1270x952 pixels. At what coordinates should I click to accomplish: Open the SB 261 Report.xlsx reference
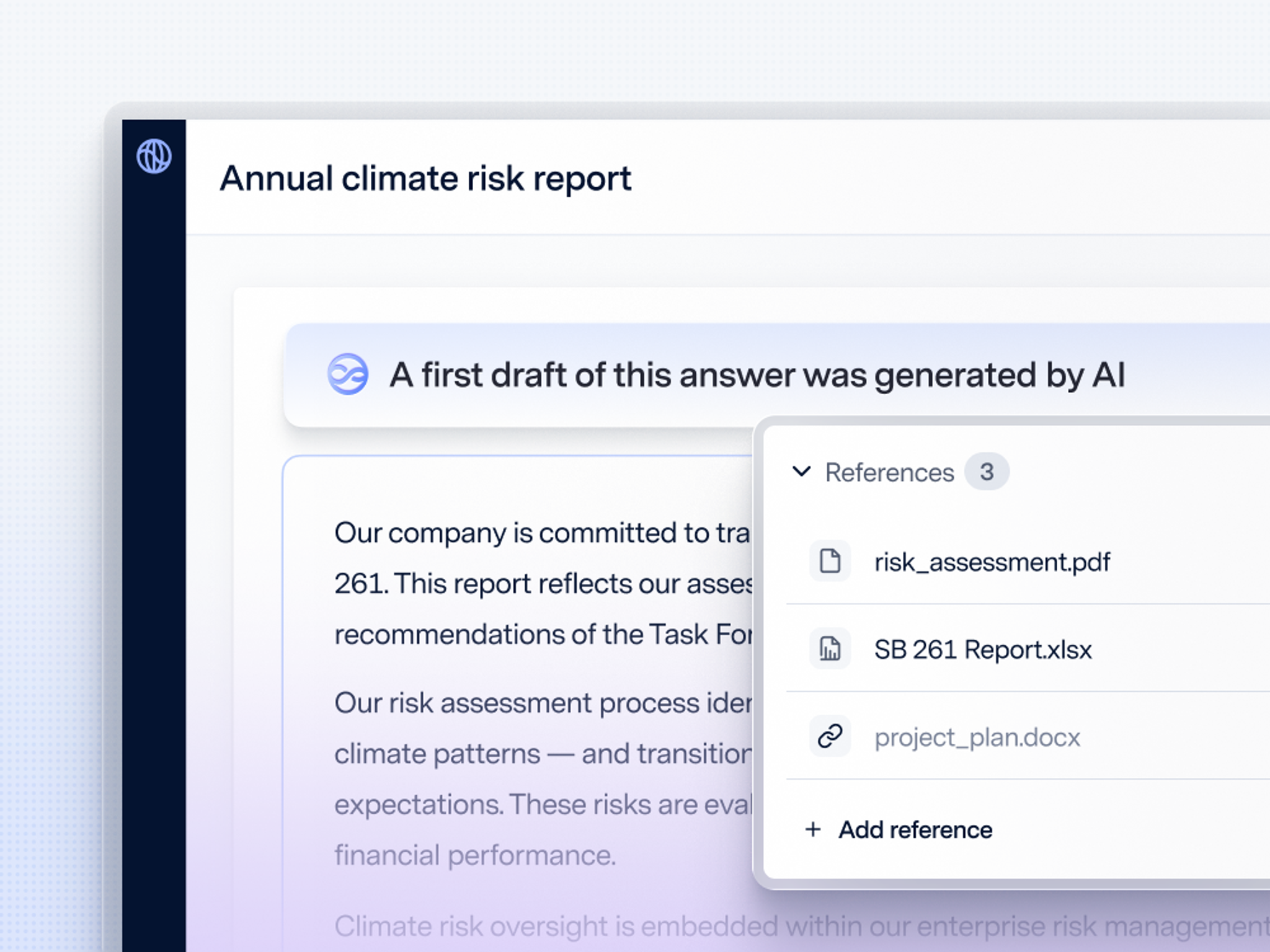click(982, 650)
